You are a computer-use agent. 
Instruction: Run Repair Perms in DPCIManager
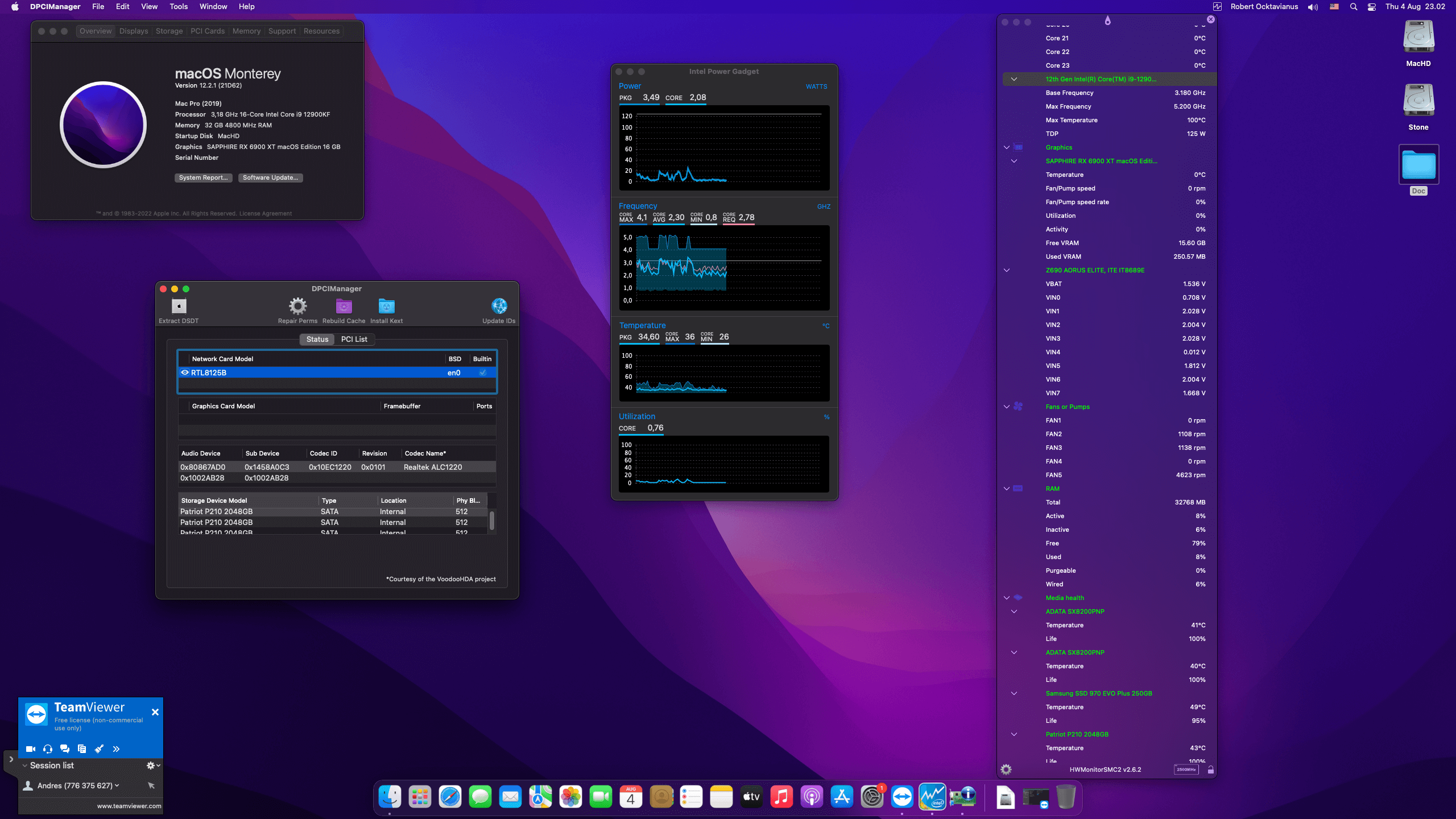click(x=297, y=307)
